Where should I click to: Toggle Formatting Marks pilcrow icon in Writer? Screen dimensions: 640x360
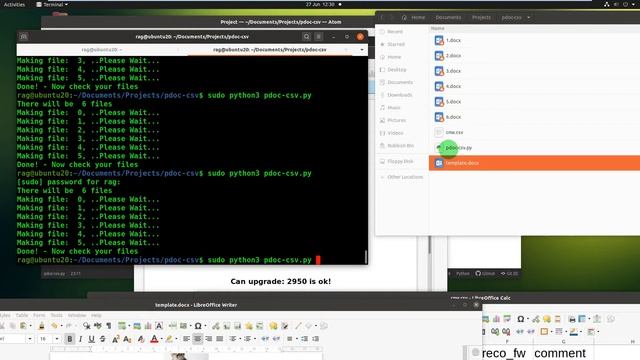tap(109, 326)
